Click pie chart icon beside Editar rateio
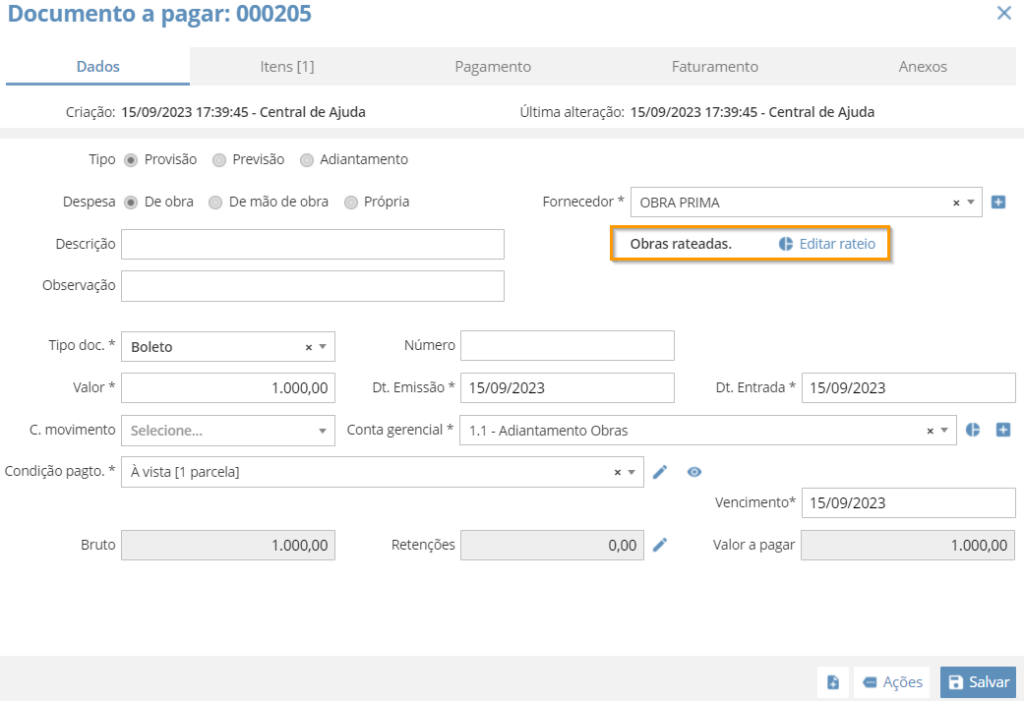Screen dimensions: 1024x701 click(786, 244)
